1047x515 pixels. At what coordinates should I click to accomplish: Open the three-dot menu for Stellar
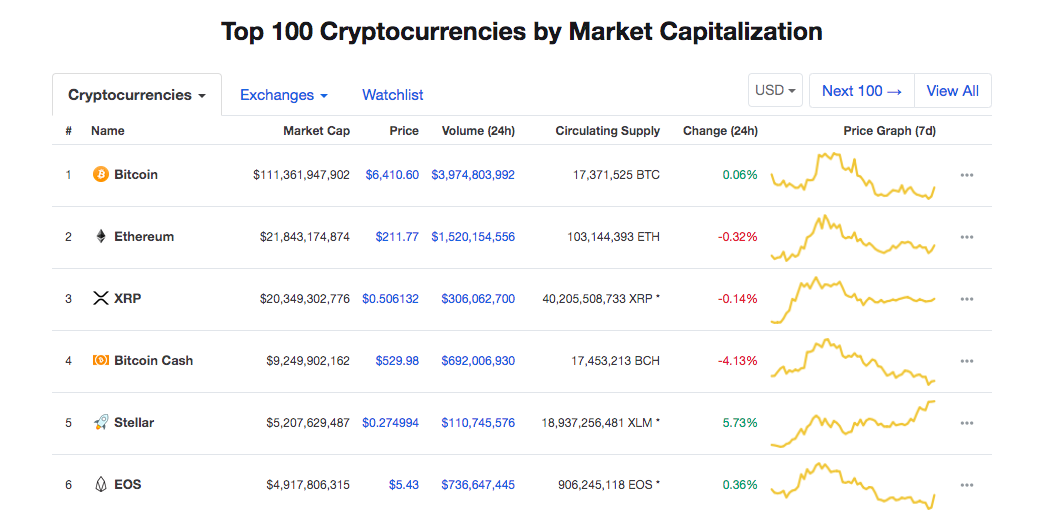tap(966, 423)
